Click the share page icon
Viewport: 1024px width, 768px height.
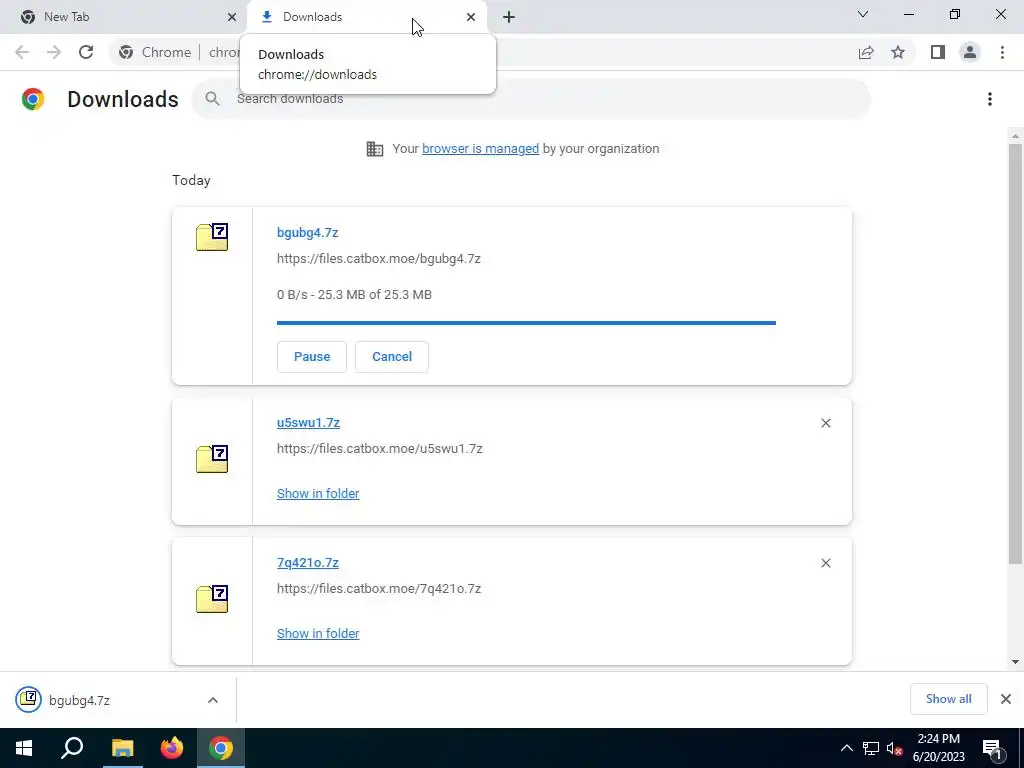coord(866,52)
